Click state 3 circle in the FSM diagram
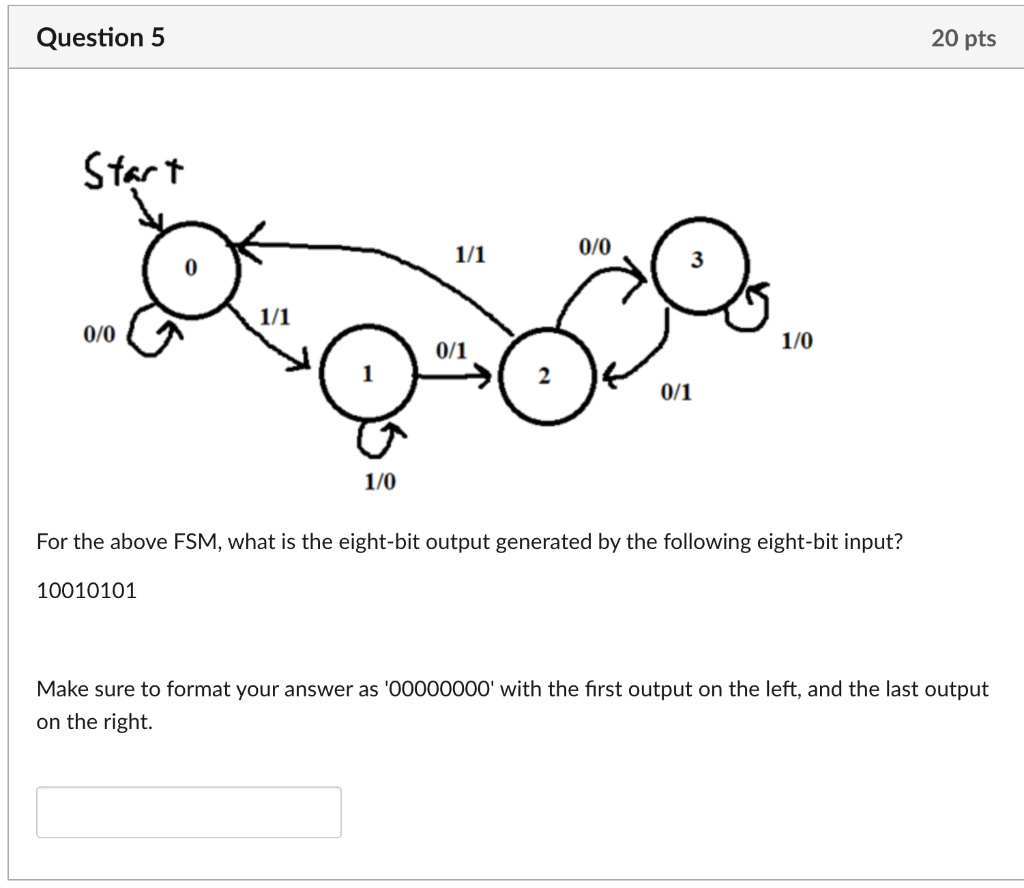The height and width of the screenshot is (888, 1024). [x=696, y=262]
